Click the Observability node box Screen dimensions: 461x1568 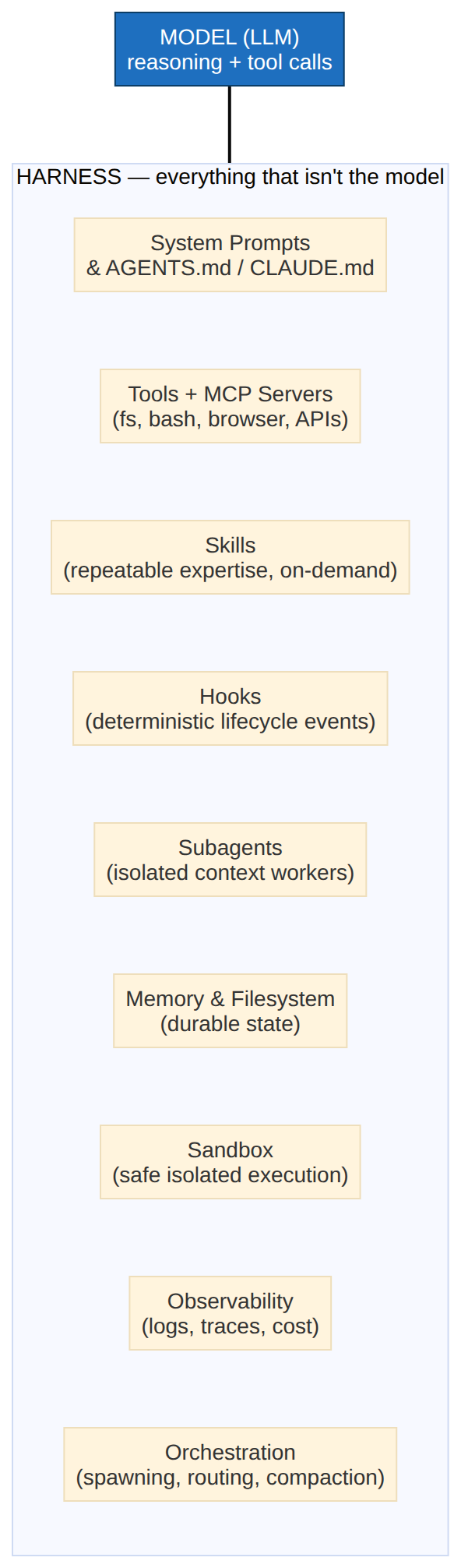[230, 1313]
